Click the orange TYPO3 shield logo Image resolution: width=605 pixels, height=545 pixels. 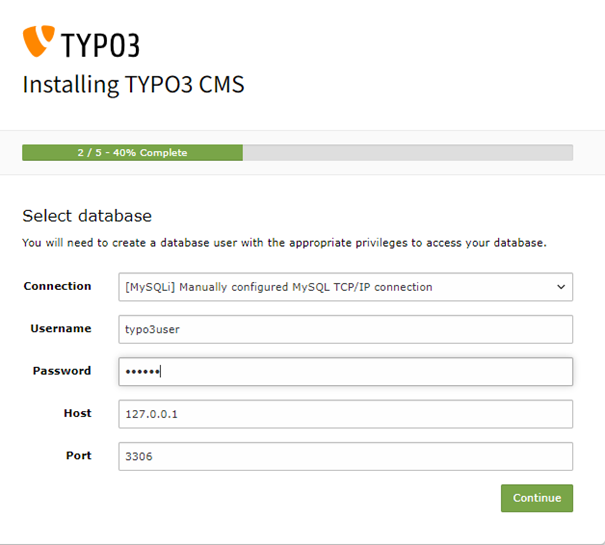coord(39,41)
